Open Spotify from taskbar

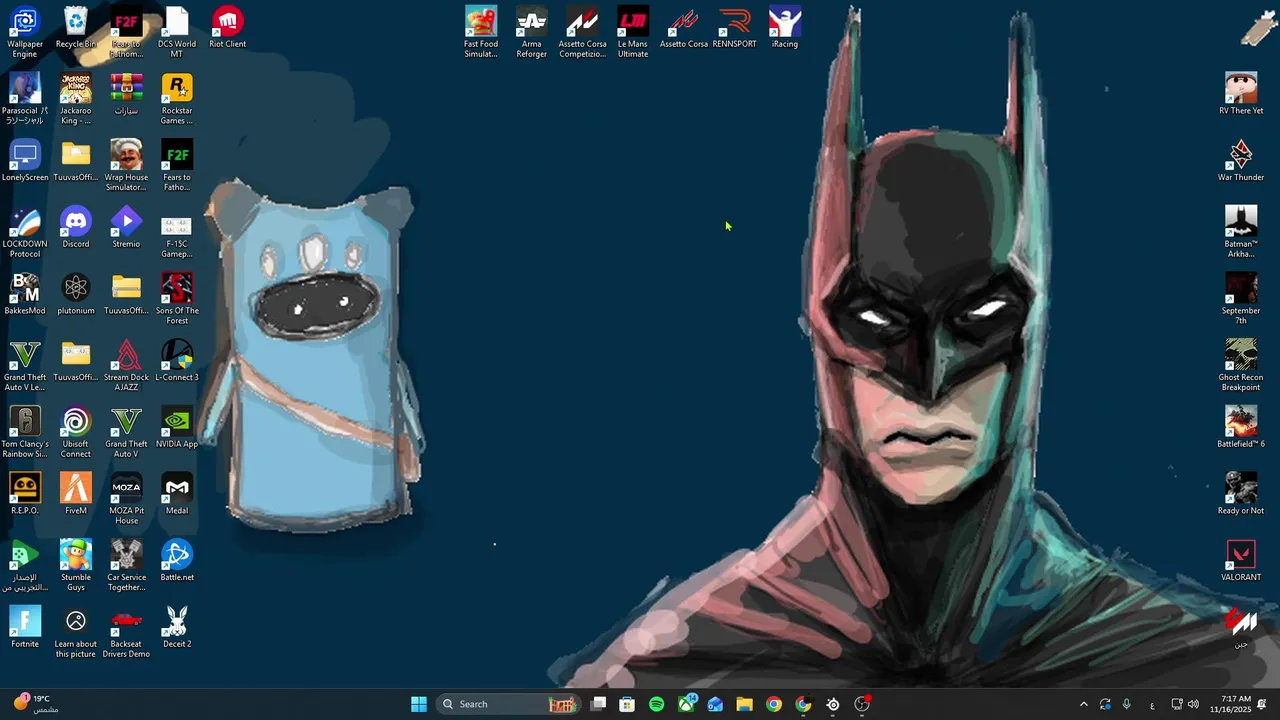coord(656,704)
